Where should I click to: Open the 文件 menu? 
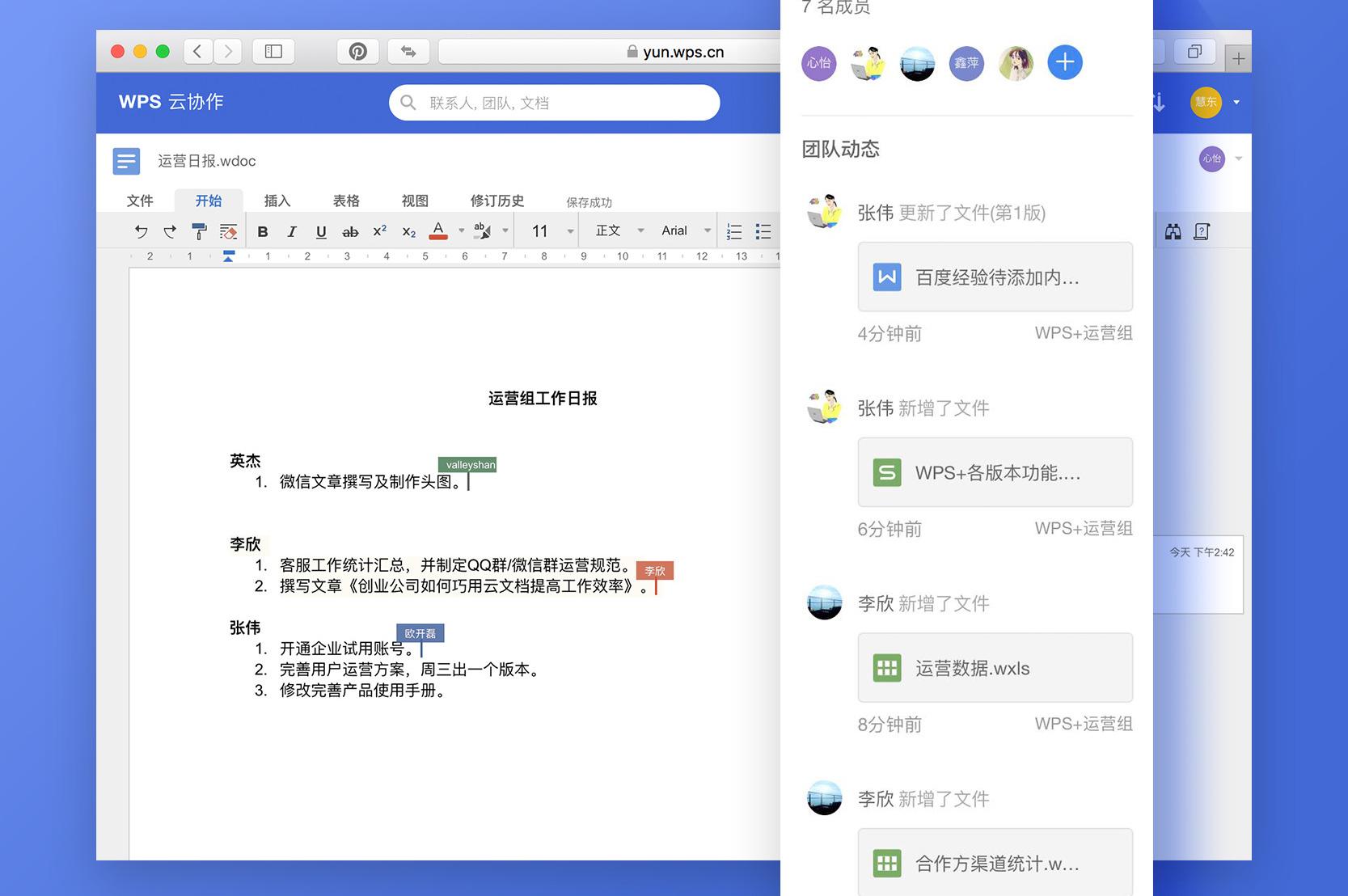click(x=140, y=201)
